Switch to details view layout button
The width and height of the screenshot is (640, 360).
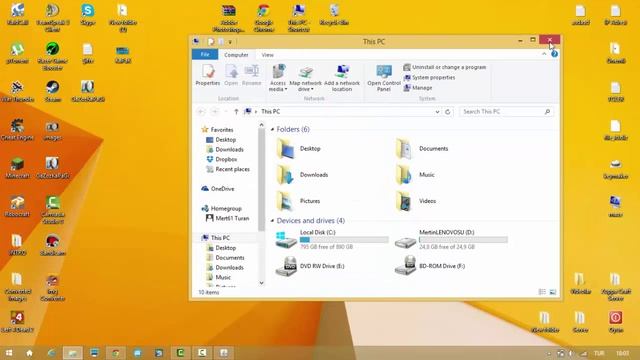(542, 292)
